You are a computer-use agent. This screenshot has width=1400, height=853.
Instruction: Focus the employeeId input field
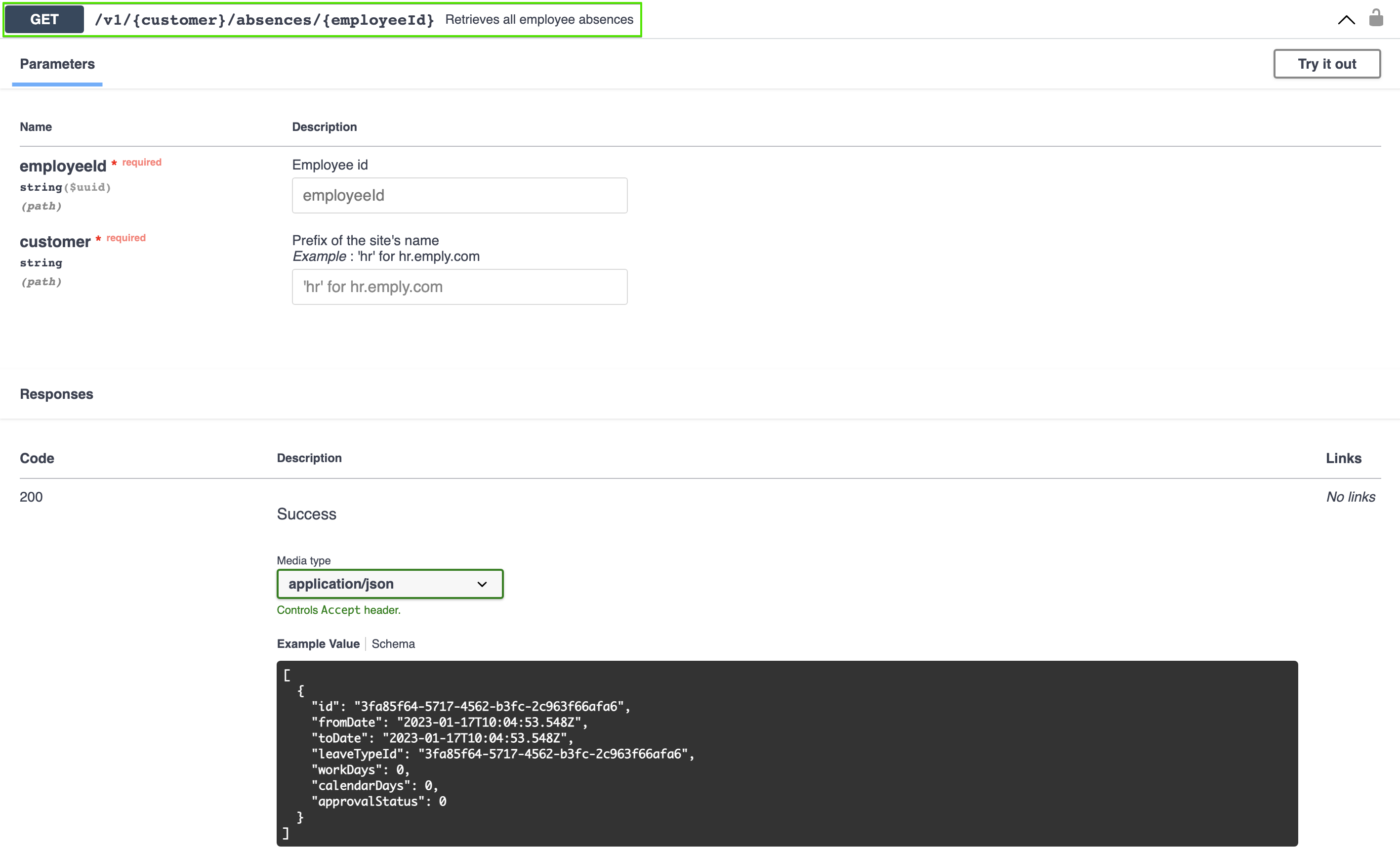coord(459,196)
